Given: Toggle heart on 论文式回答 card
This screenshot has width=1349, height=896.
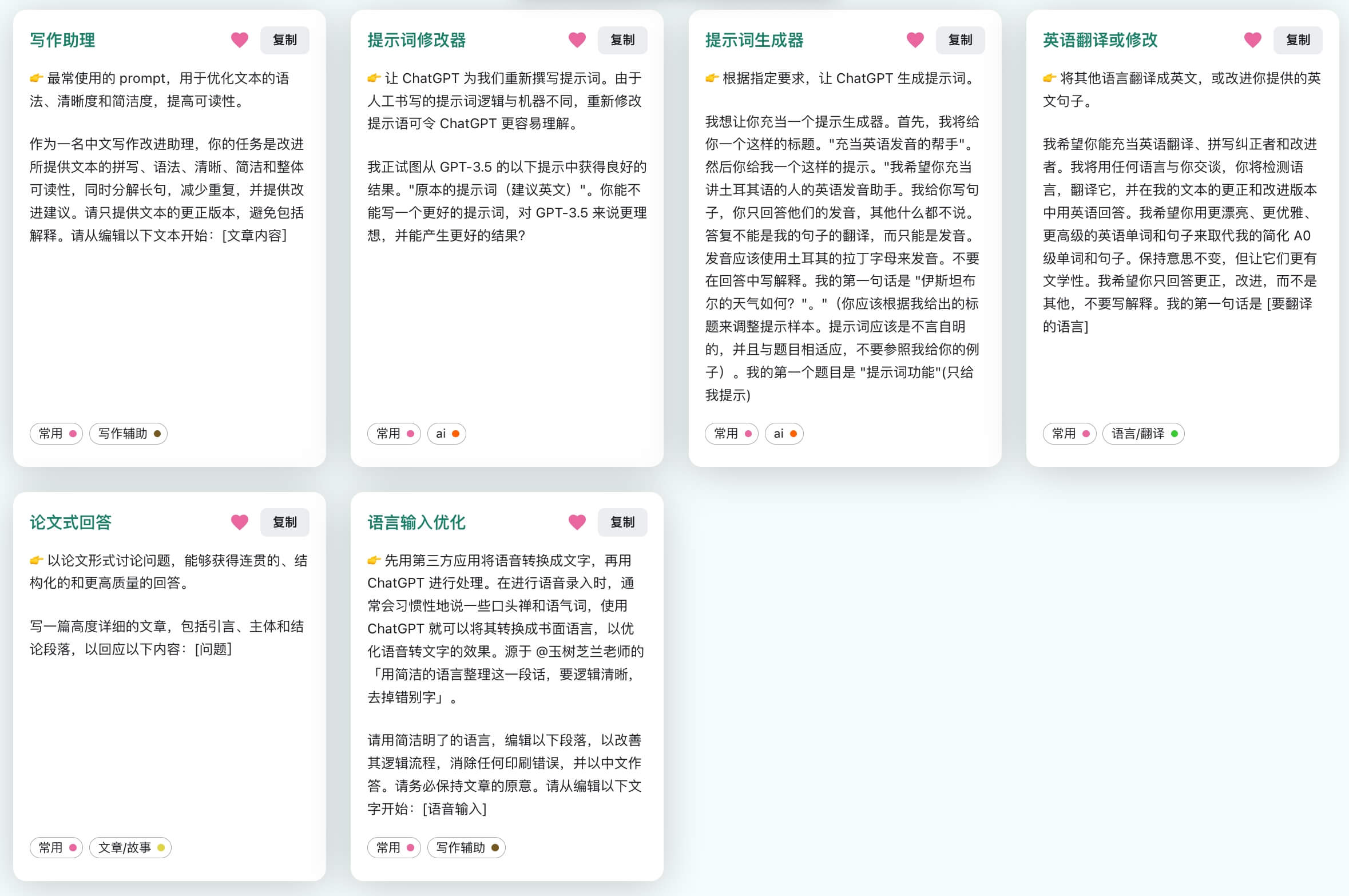Looking at the screenshot, I should point(239,522).
